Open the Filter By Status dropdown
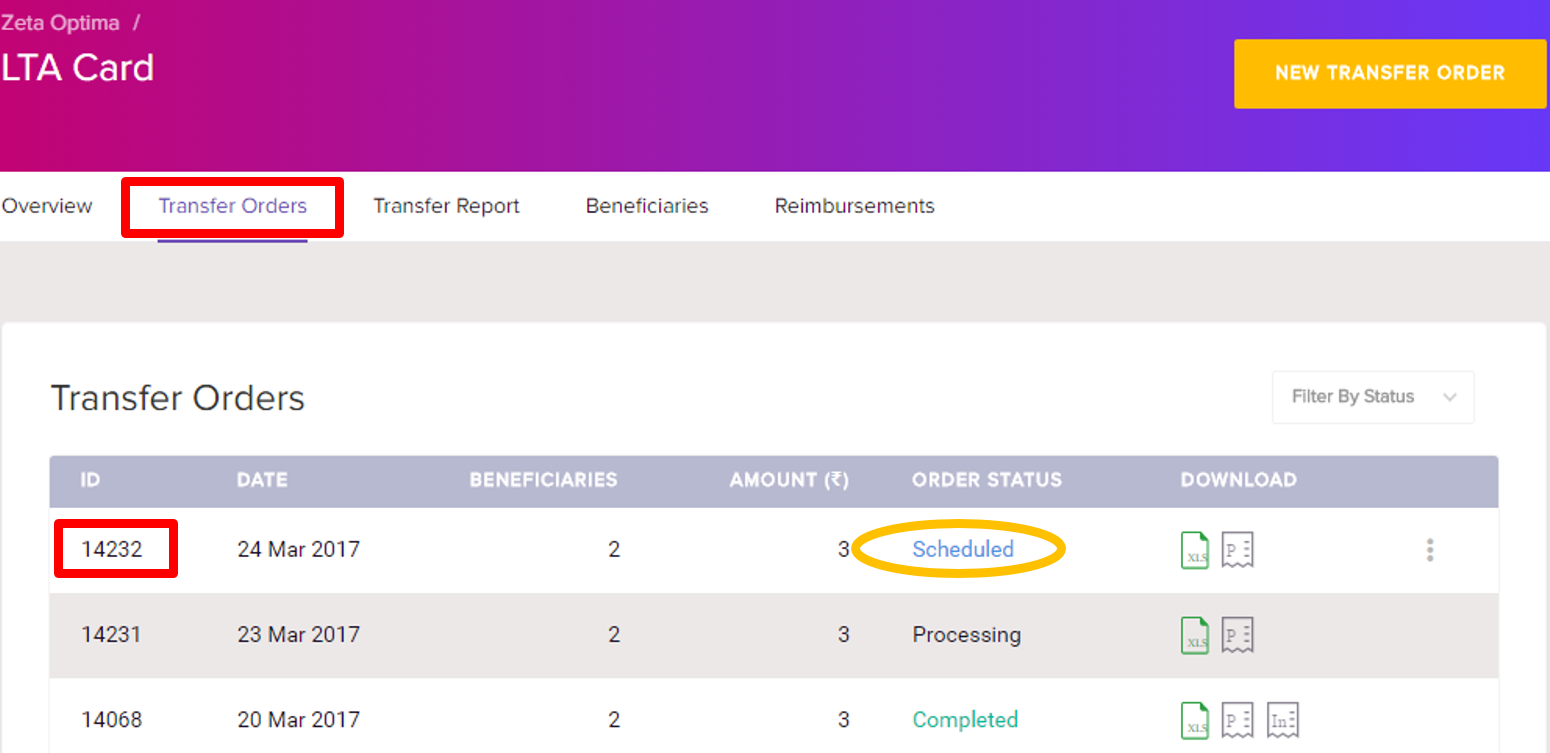 pyautogui.click(x=1373, y=397)
